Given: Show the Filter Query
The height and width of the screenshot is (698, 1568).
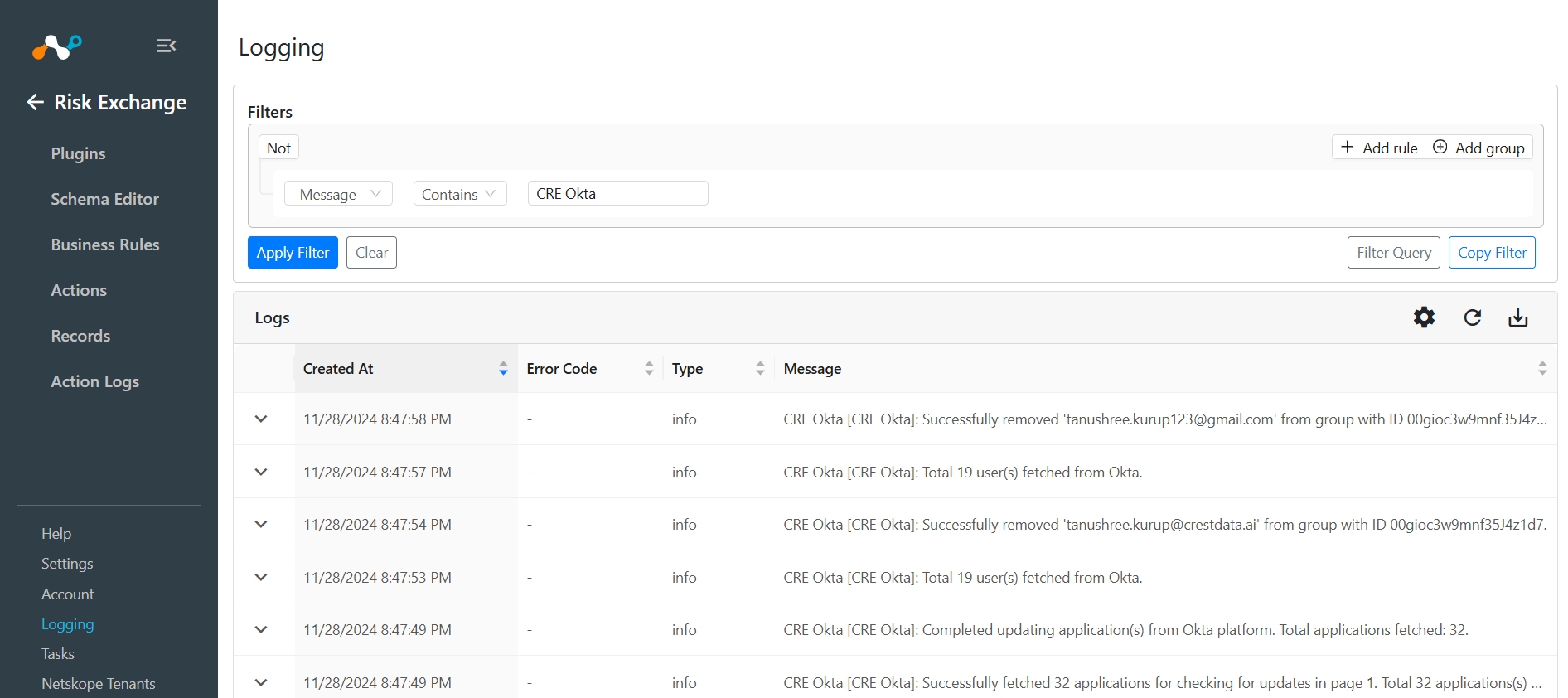Looking at the screenshot, I should tap(1394, 253).
